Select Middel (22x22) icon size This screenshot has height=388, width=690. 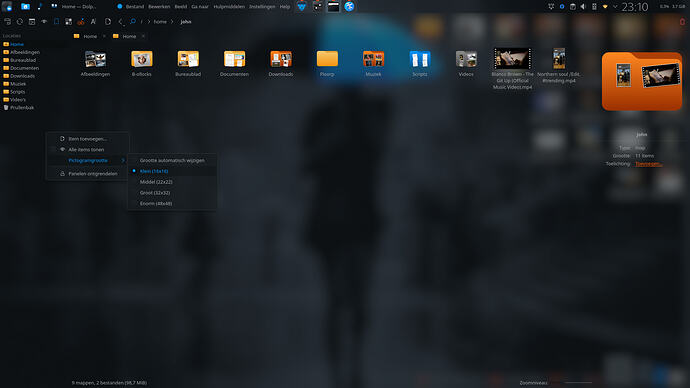pyautogui.click(x=172, y=182)
